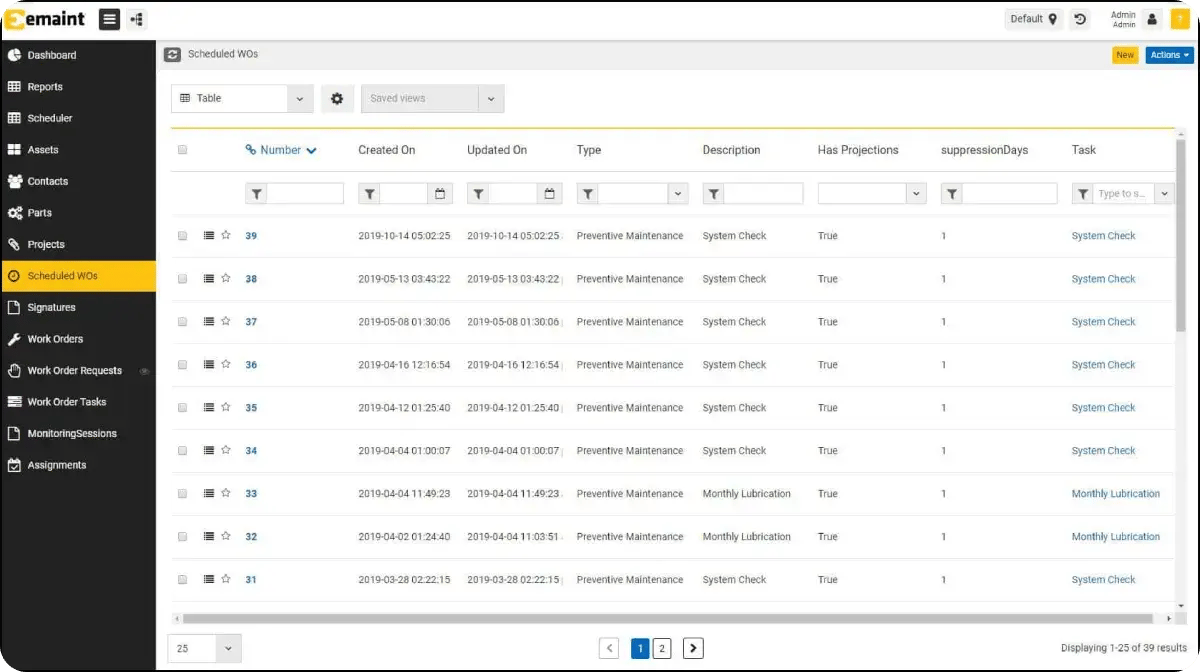
Task: Click the eye icon next to Work Order Requests
Action: click(144, 371)
